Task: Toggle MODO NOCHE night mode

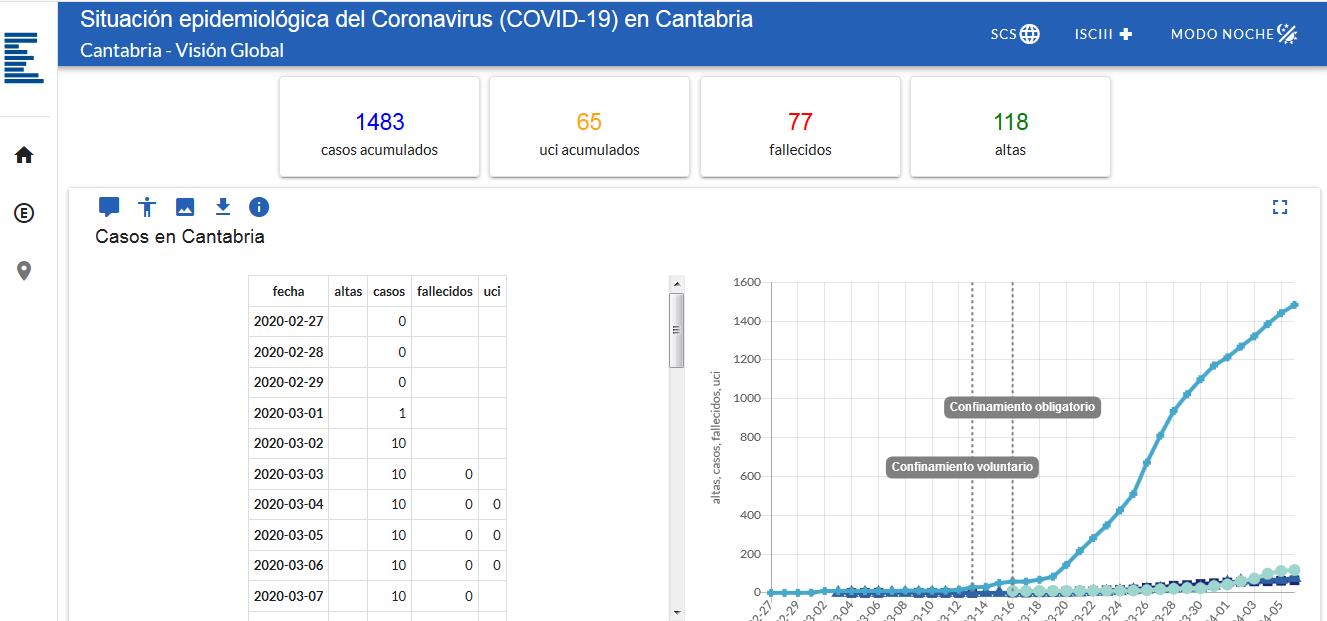Action: [x=1234, y=34]
